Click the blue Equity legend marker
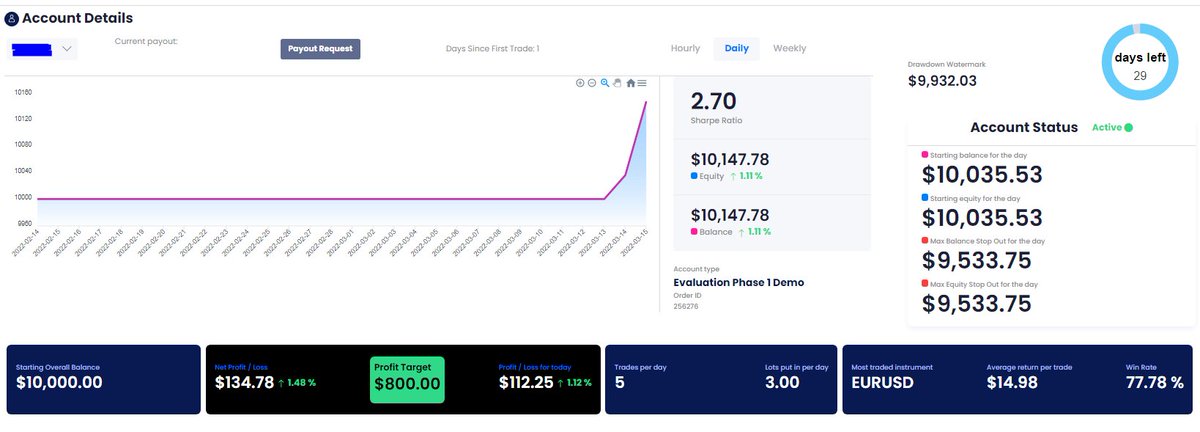This screenshot has height=432, width=1200. (695, 176)
